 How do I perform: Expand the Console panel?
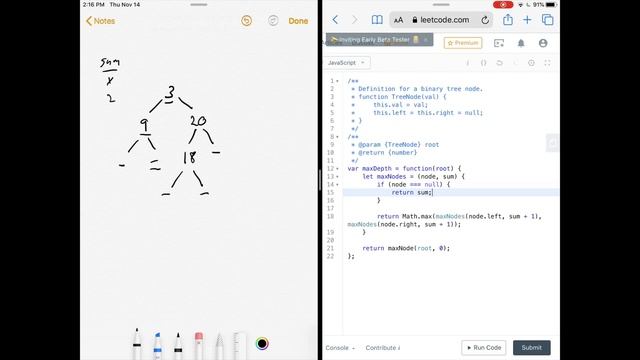click(340, 348)
